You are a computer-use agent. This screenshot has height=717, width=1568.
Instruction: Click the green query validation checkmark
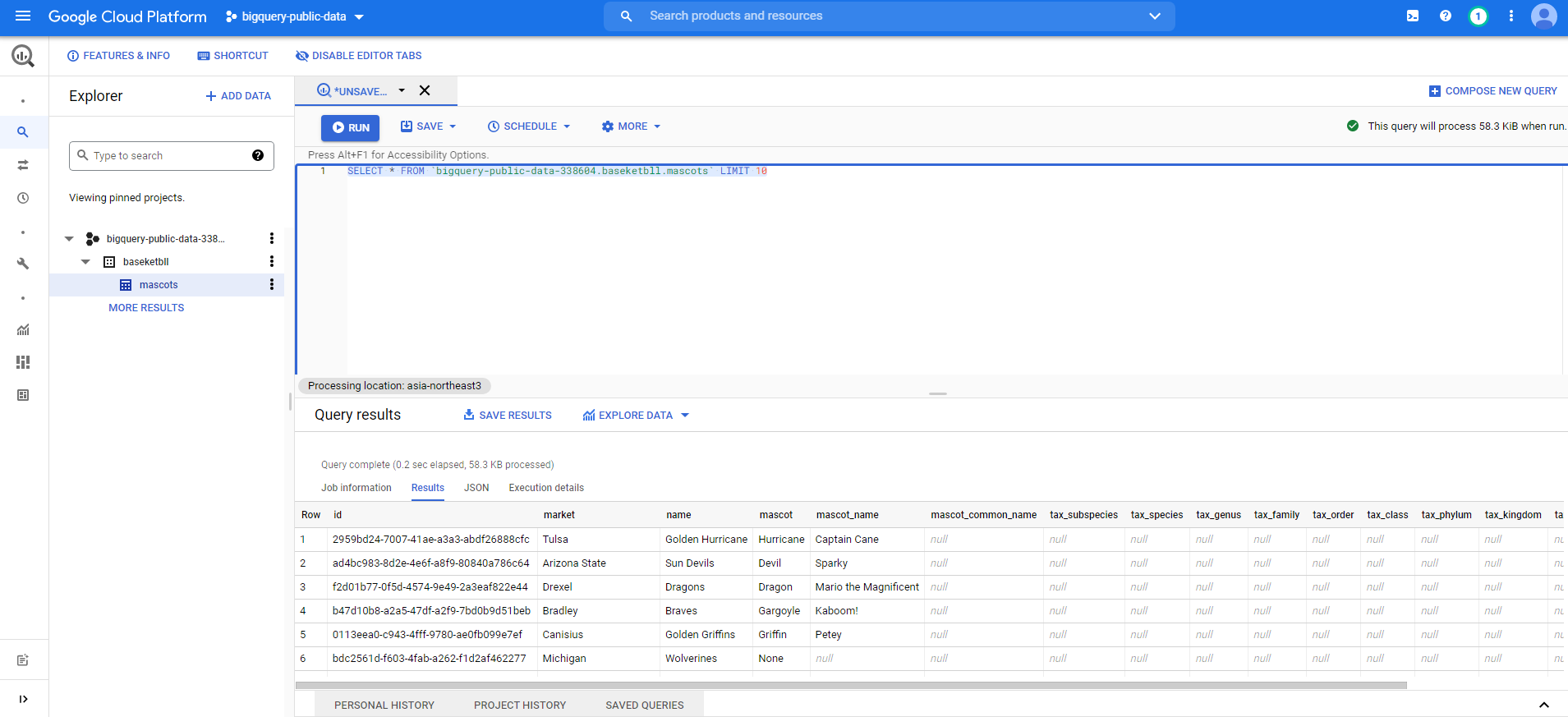coord(1353,126)
